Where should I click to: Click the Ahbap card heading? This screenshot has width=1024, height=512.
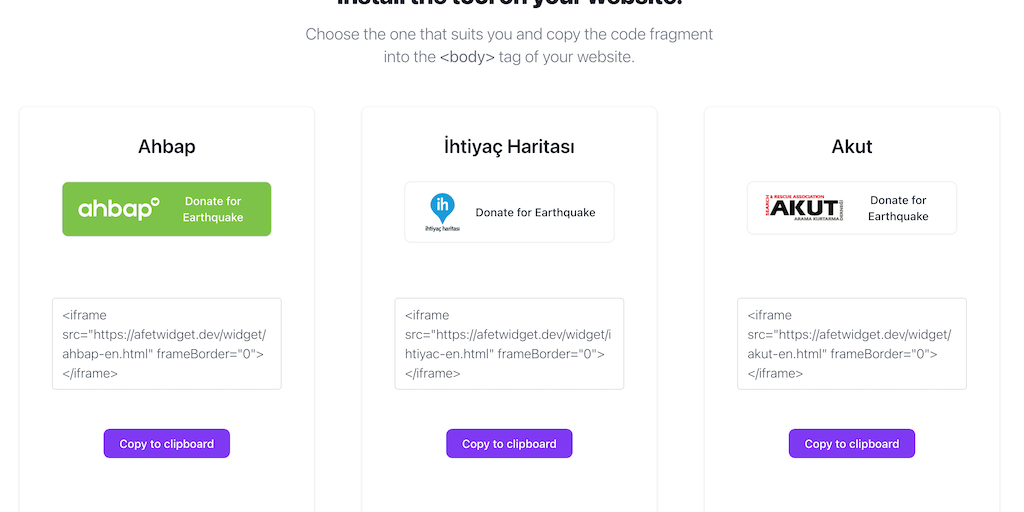point(166,147)
